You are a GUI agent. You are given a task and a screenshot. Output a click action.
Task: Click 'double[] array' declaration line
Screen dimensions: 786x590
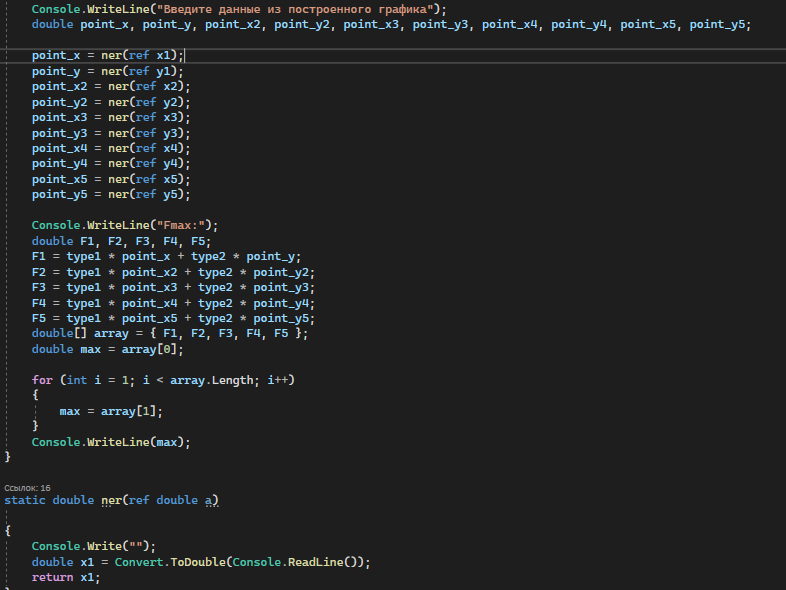click(169, 333)
